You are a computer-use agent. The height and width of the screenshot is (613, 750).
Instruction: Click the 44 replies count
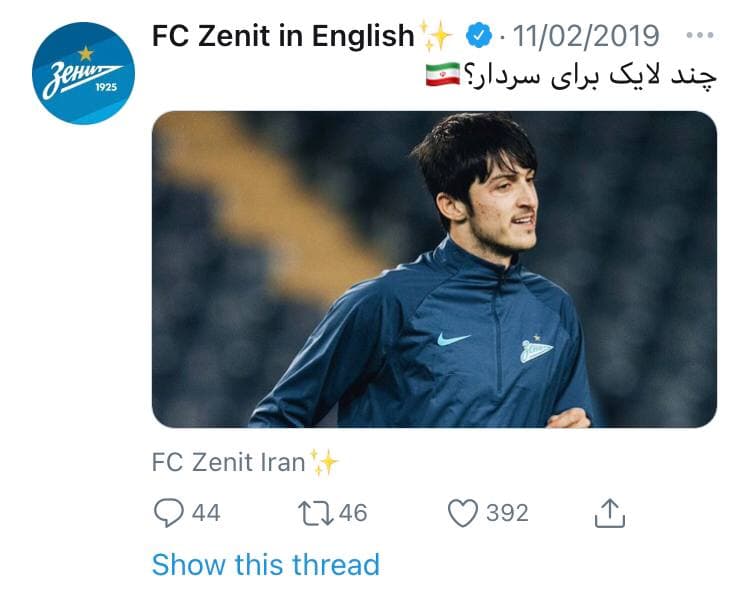pos(206,513)
